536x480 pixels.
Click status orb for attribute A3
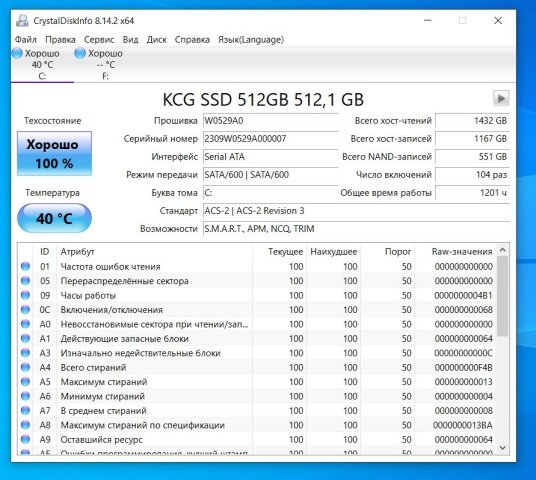tap(25, 352)
